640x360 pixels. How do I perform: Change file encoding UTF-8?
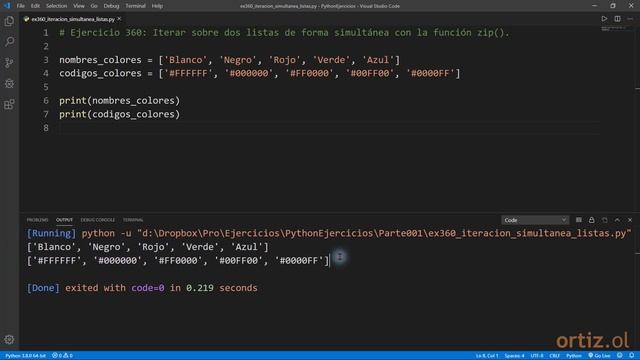click(x=537, y=356)
